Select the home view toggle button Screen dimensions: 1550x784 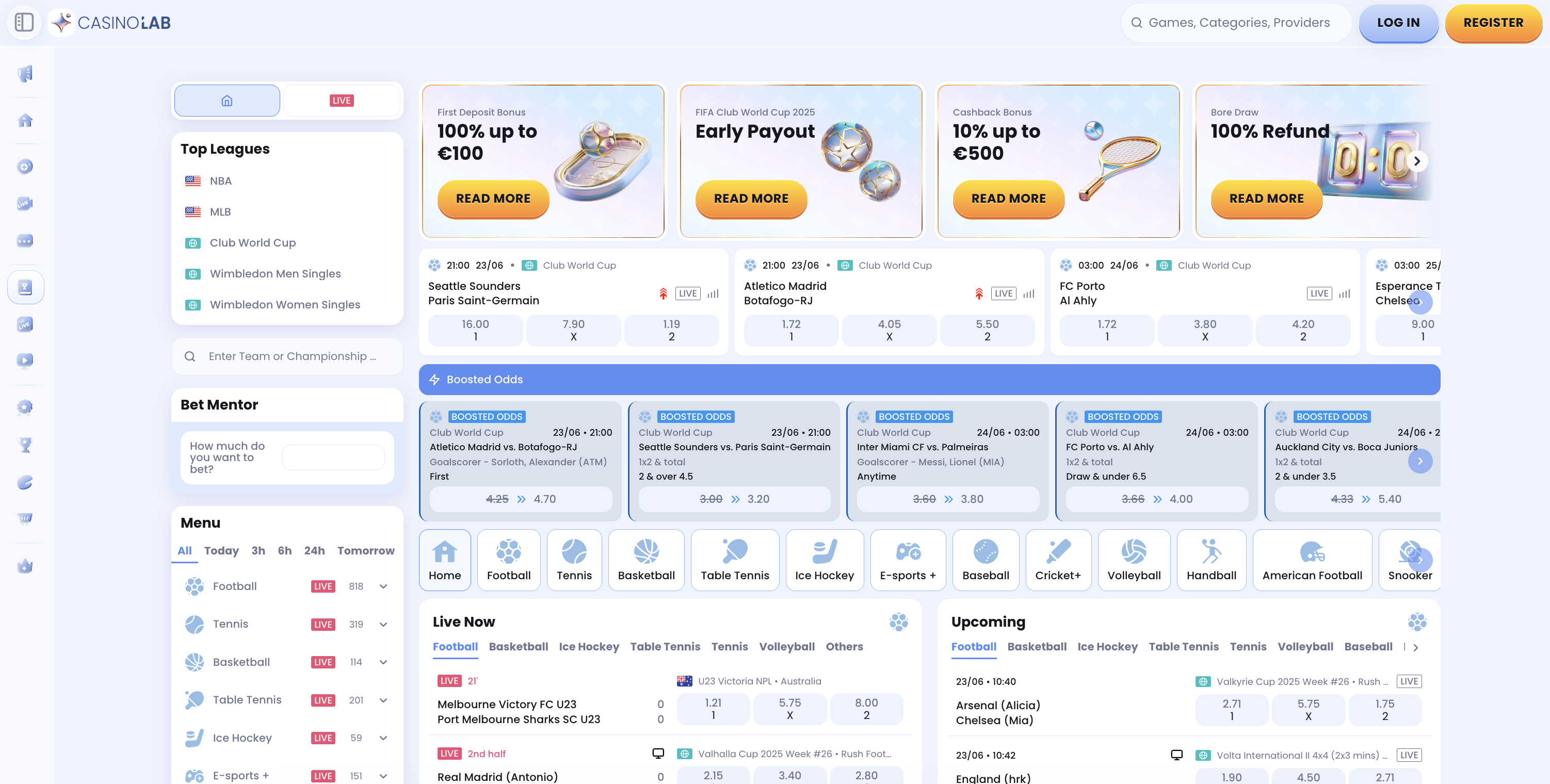(227, 101)
